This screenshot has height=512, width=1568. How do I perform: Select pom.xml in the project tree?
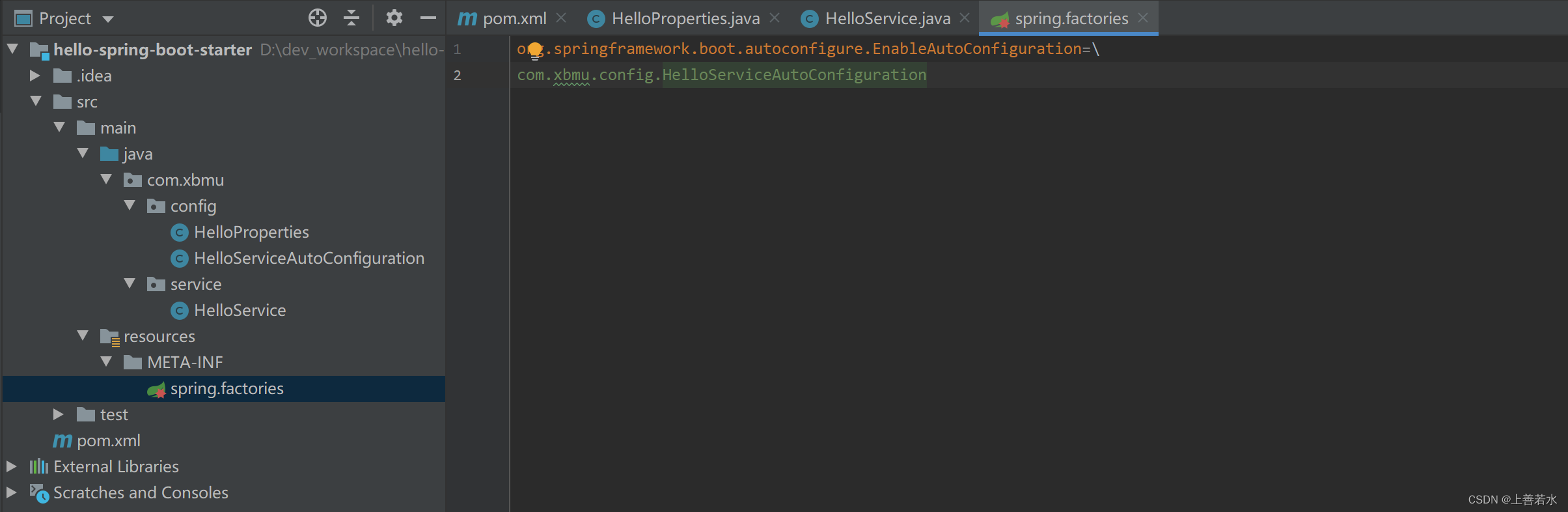click(x=108, y=440)
